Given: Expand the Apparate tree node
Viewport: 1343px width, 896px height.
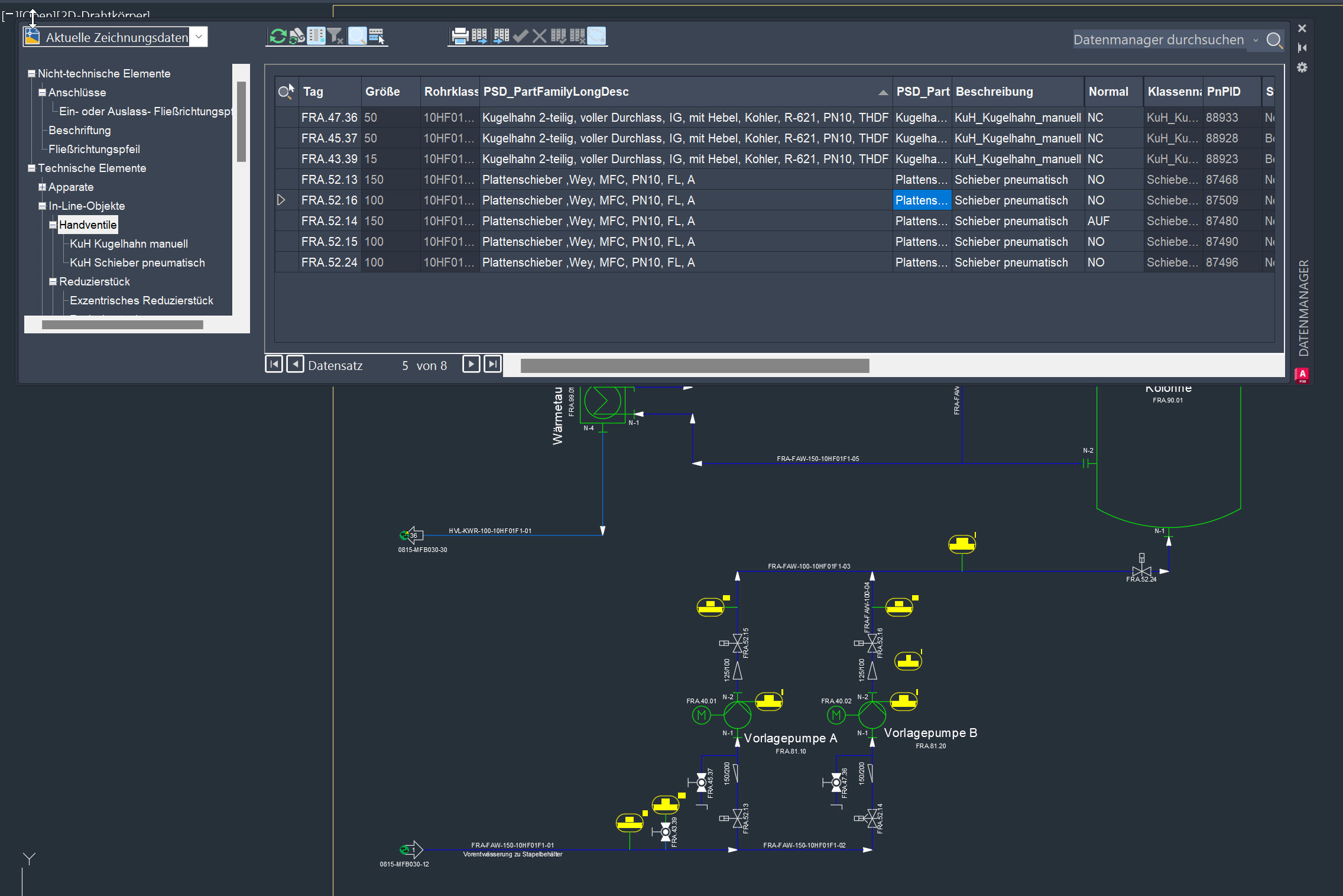Looking at the screenshot, I should 42,187.
